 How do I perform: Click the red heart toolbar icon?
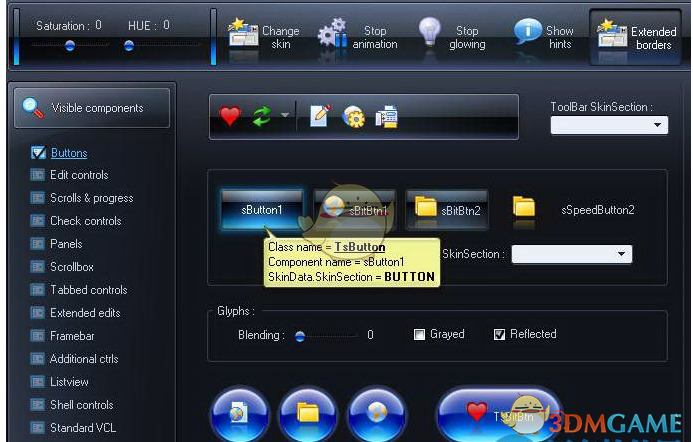[x=230, y=117]
